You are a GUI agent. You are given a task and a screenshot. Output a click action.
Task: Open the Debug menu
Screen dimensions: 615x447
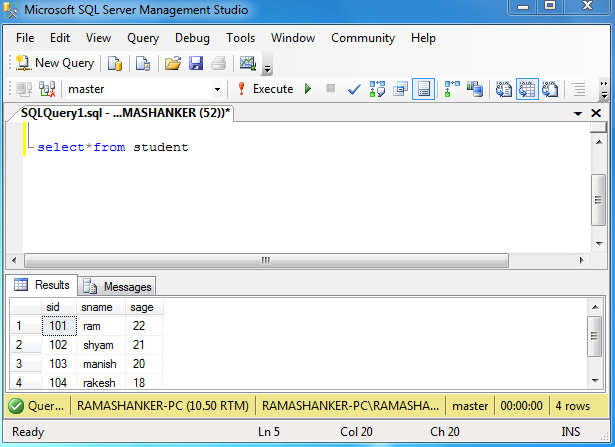tap(192, 38)
